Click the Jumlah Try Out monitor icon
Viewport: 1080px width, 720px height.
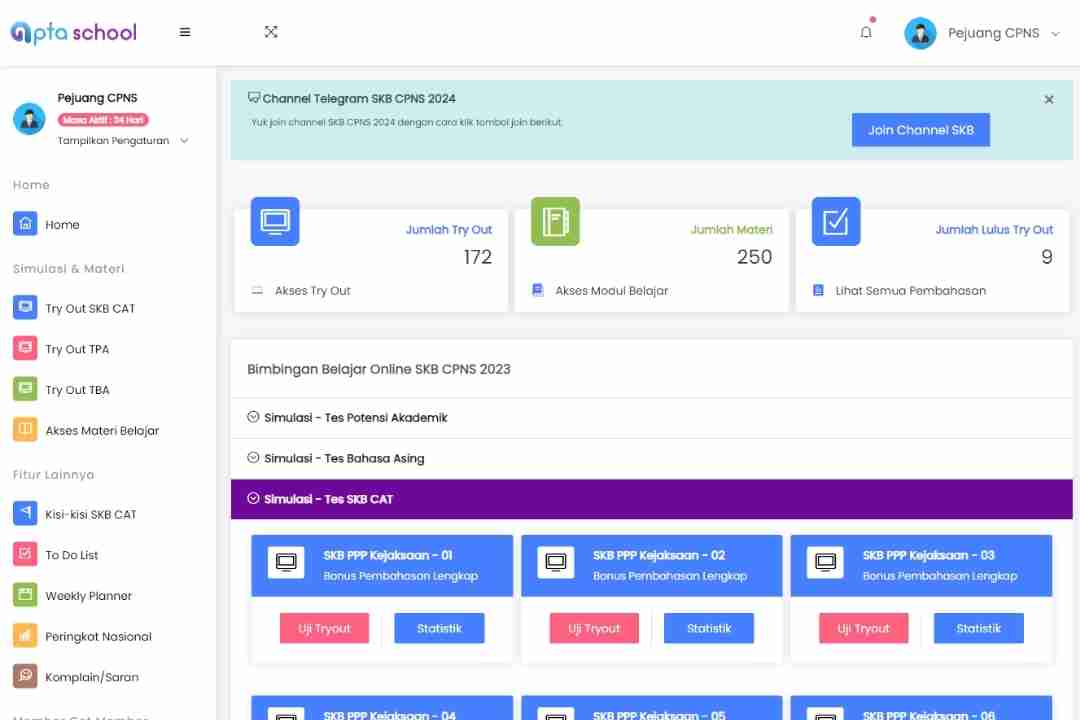(x=275, y=222)
